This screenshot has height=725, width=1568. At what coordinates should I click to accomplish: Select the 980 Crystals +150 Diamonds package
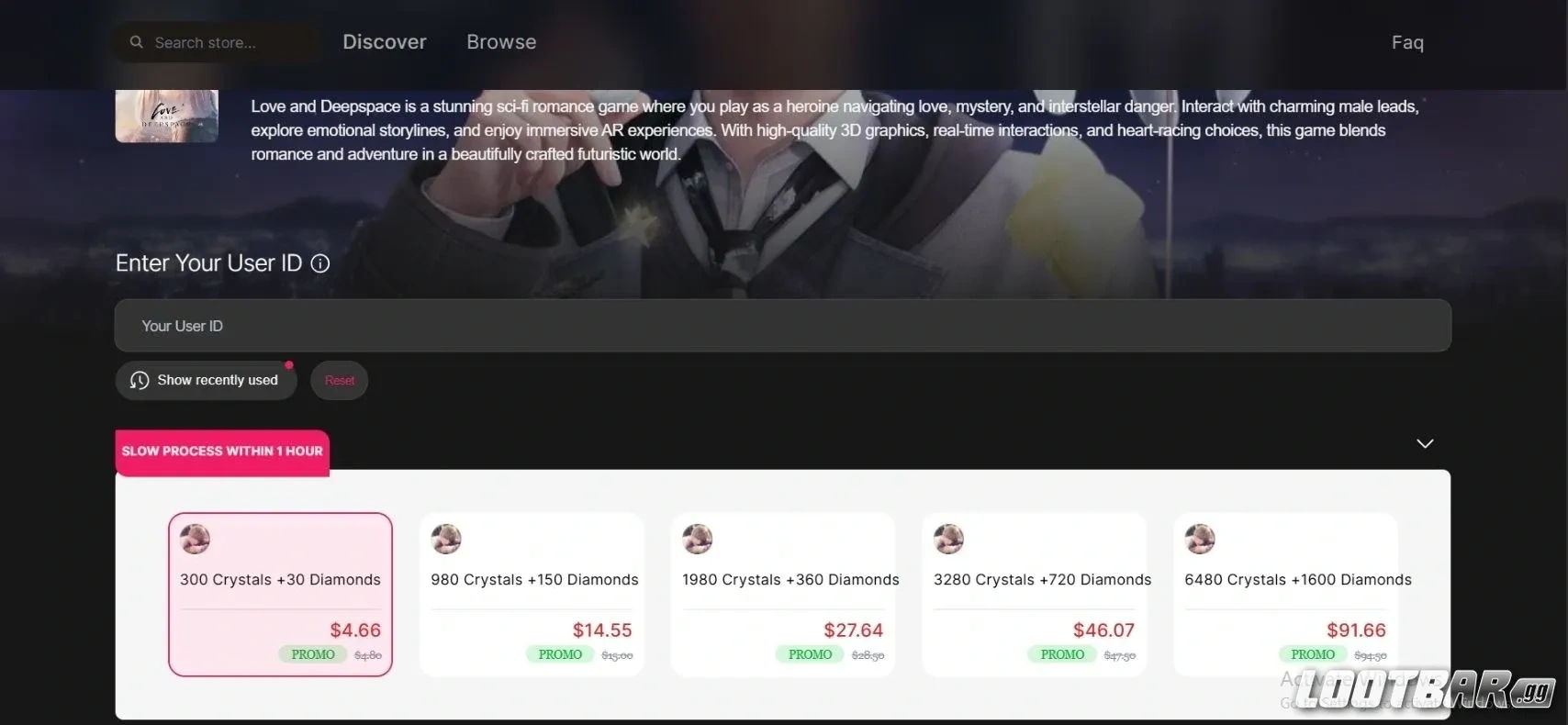[532, 595]
